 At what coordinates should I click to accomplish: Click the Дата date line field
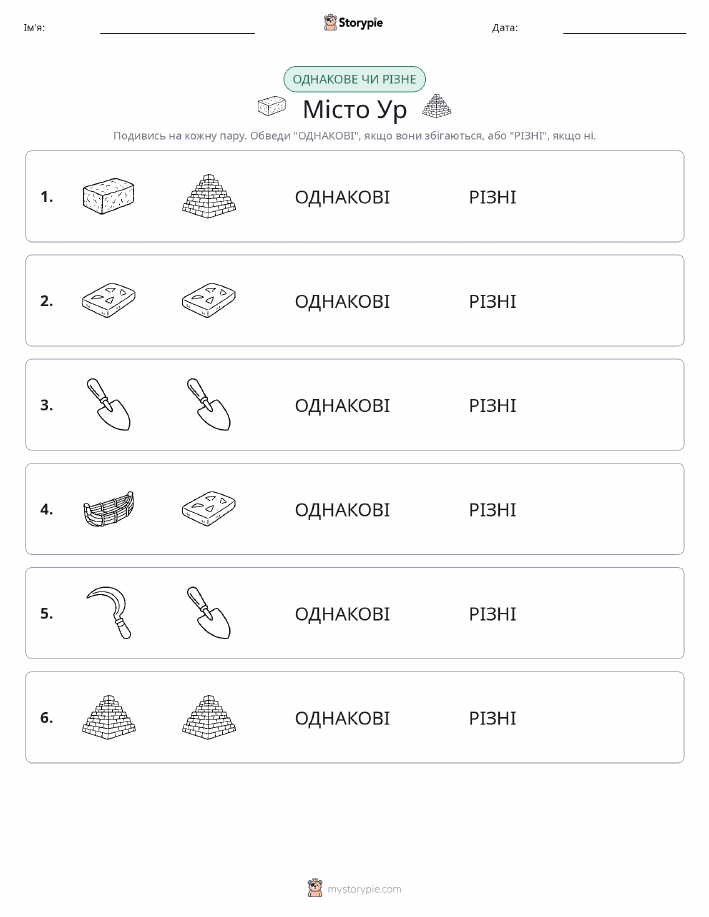pyautogui.click(x=624, y=27)
